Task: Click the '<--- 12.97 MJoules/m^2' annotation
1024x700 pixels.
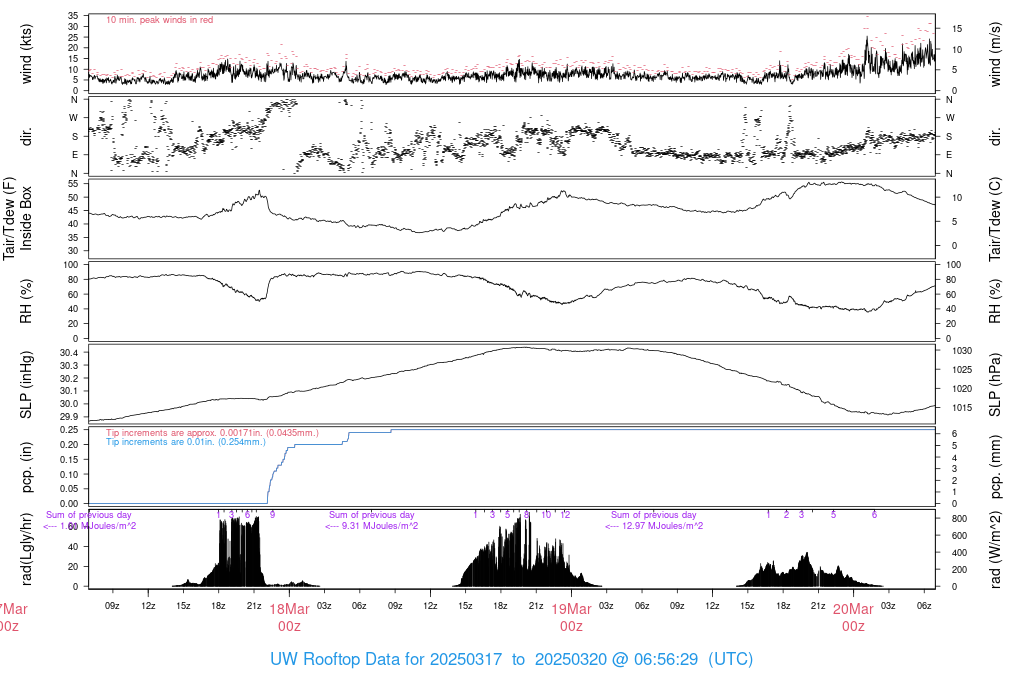Action: pos(654,526)
